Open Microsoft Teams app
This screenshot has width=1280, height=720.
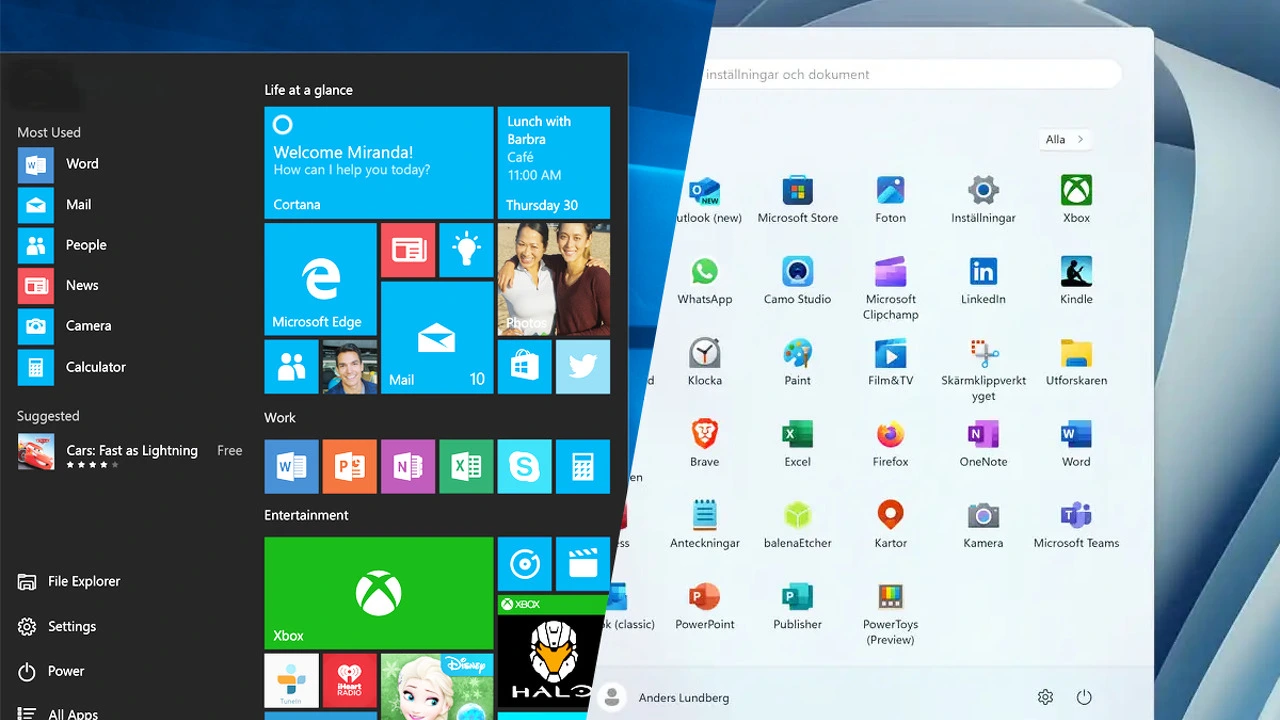coord(1076,517)
